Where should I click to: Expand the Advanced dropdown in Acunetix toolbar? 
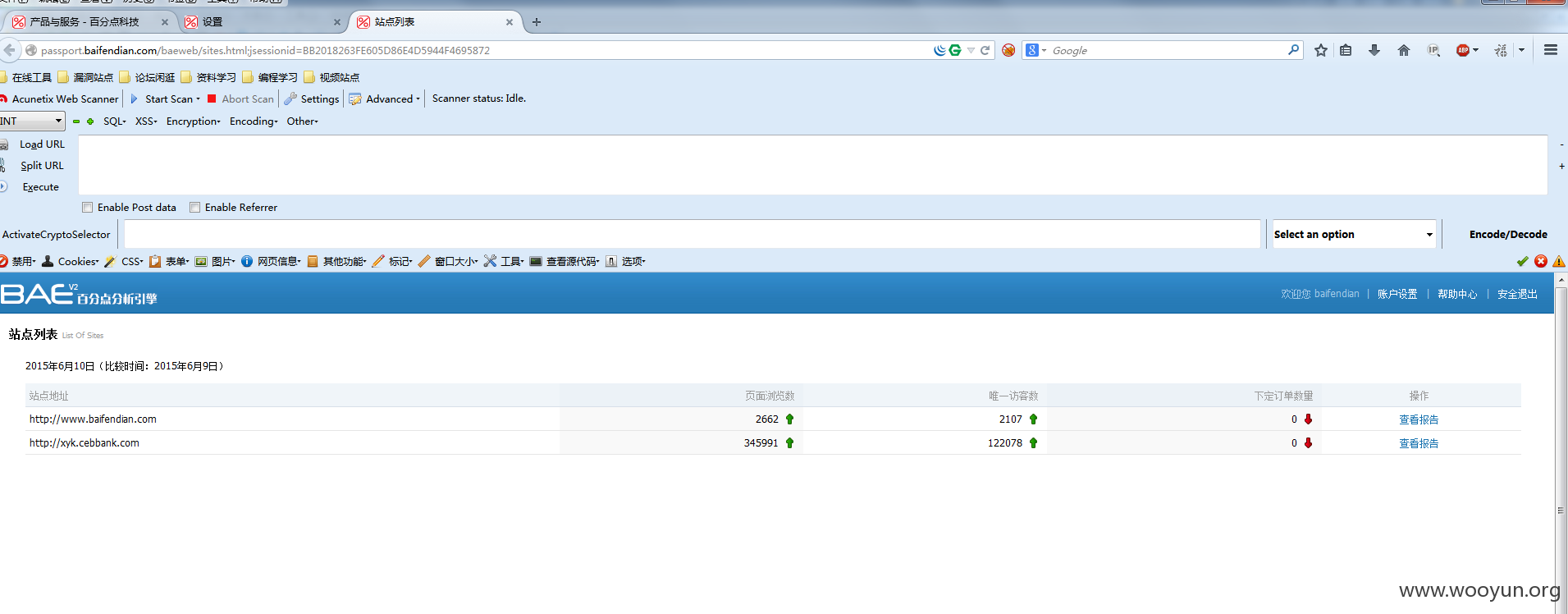click(x=385, y=99)
